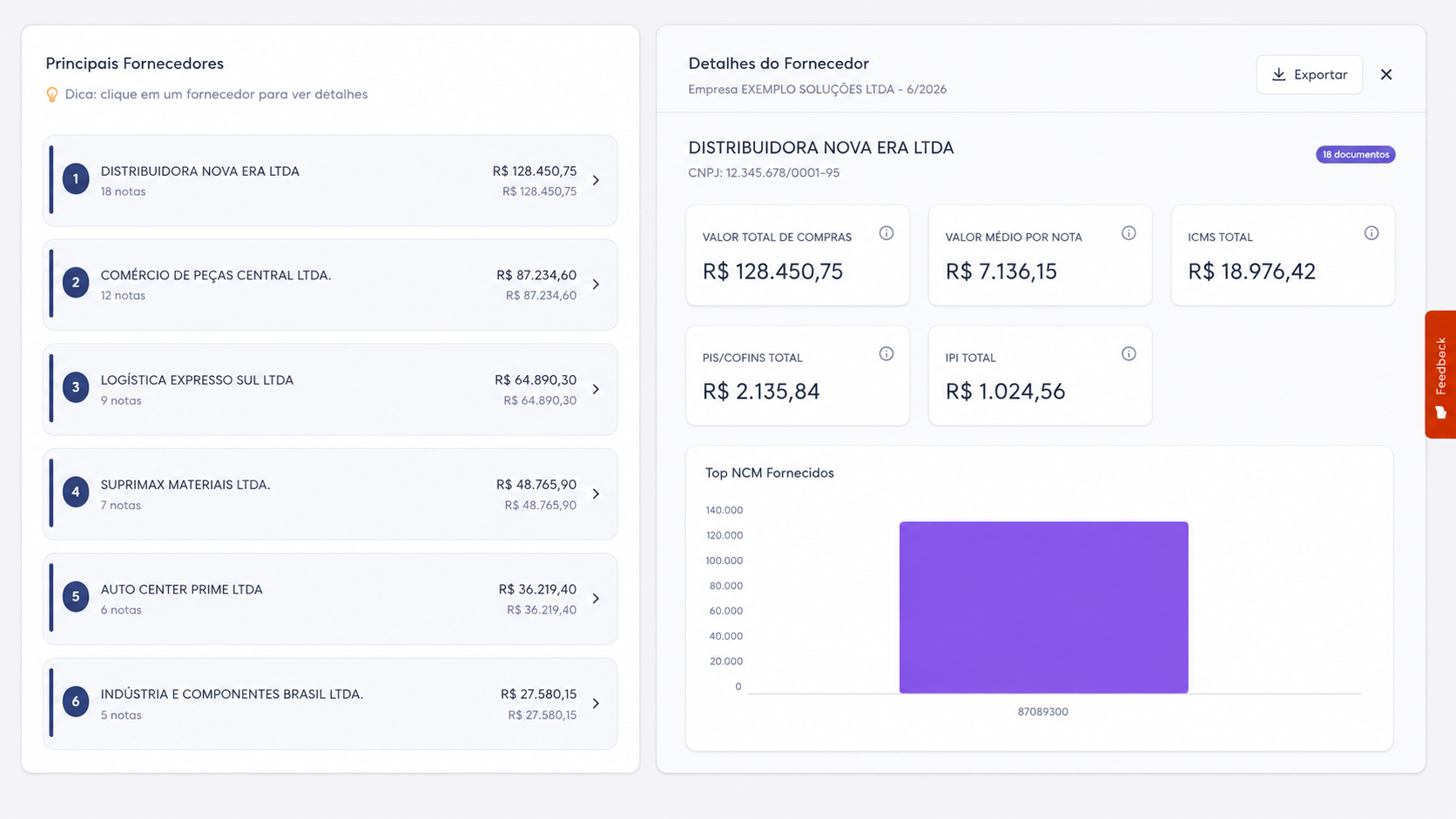
Task: Click rank number 3 badge circle
Action: pos(76,387)
